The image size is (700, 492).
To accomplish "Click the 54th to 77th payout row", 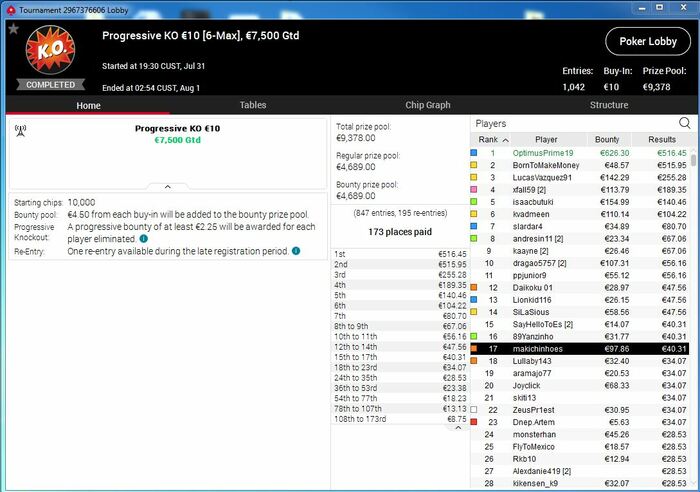I will click(400, 398).
